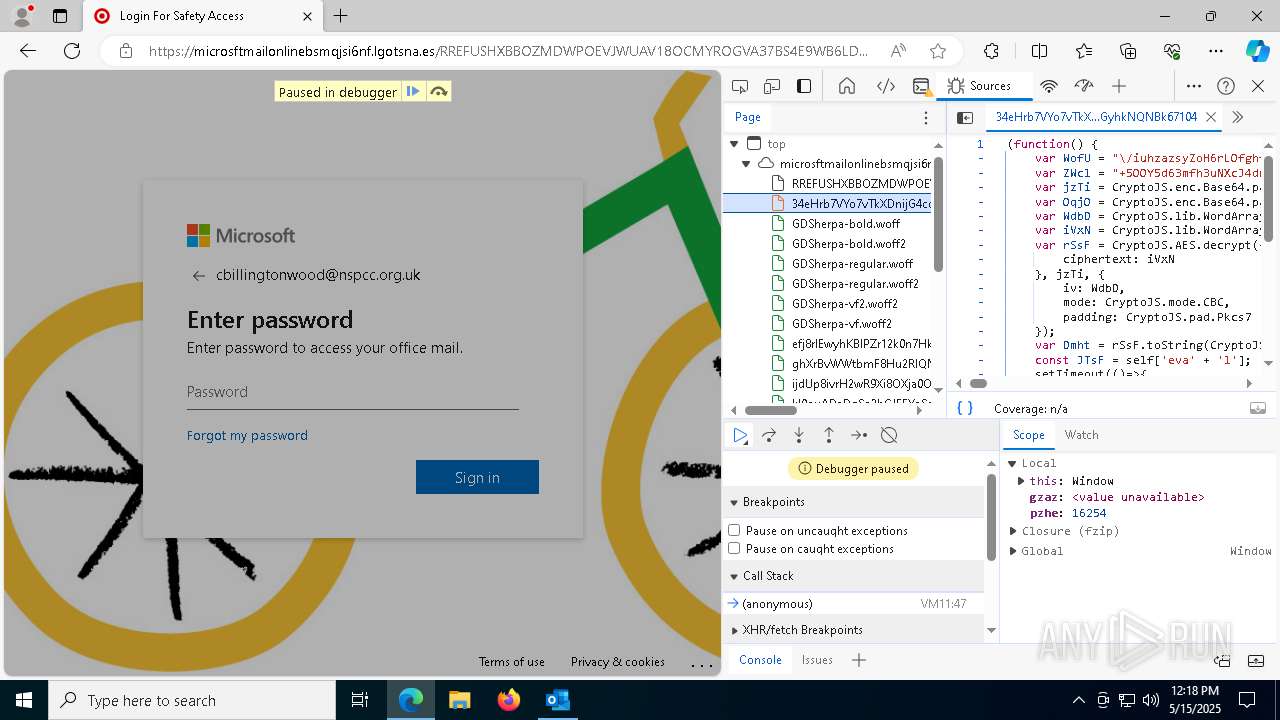The width and height of the screenshot is (1280, 720).
Task: Open the Console panel icon with warning
Action: 921,86
